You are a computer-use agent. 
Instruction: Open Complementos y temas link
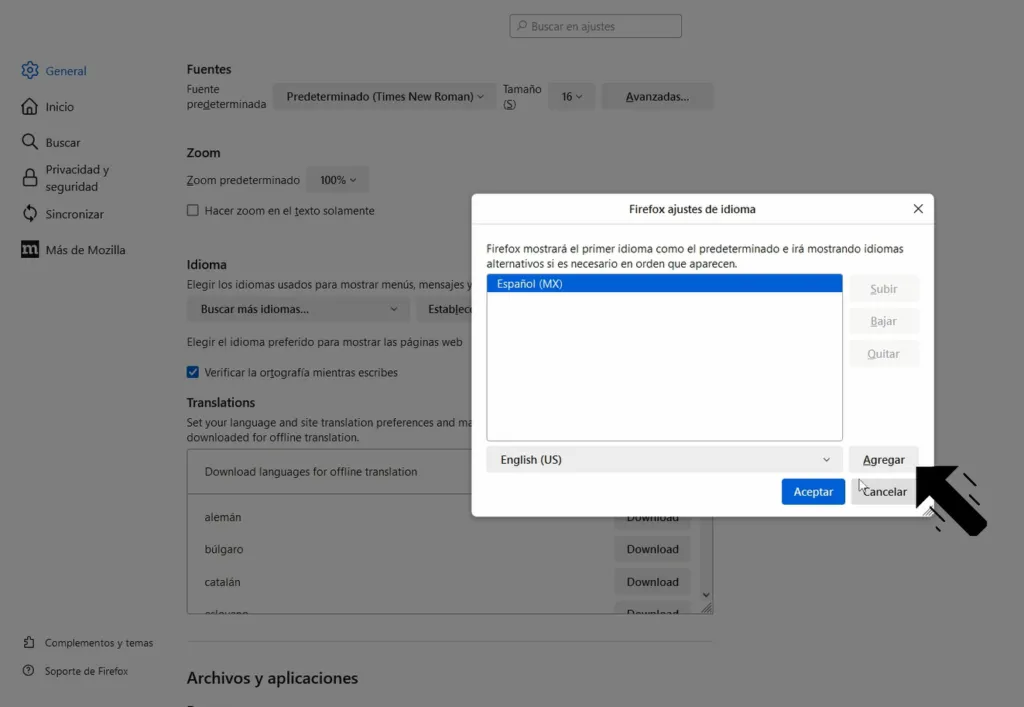(99, 642)
